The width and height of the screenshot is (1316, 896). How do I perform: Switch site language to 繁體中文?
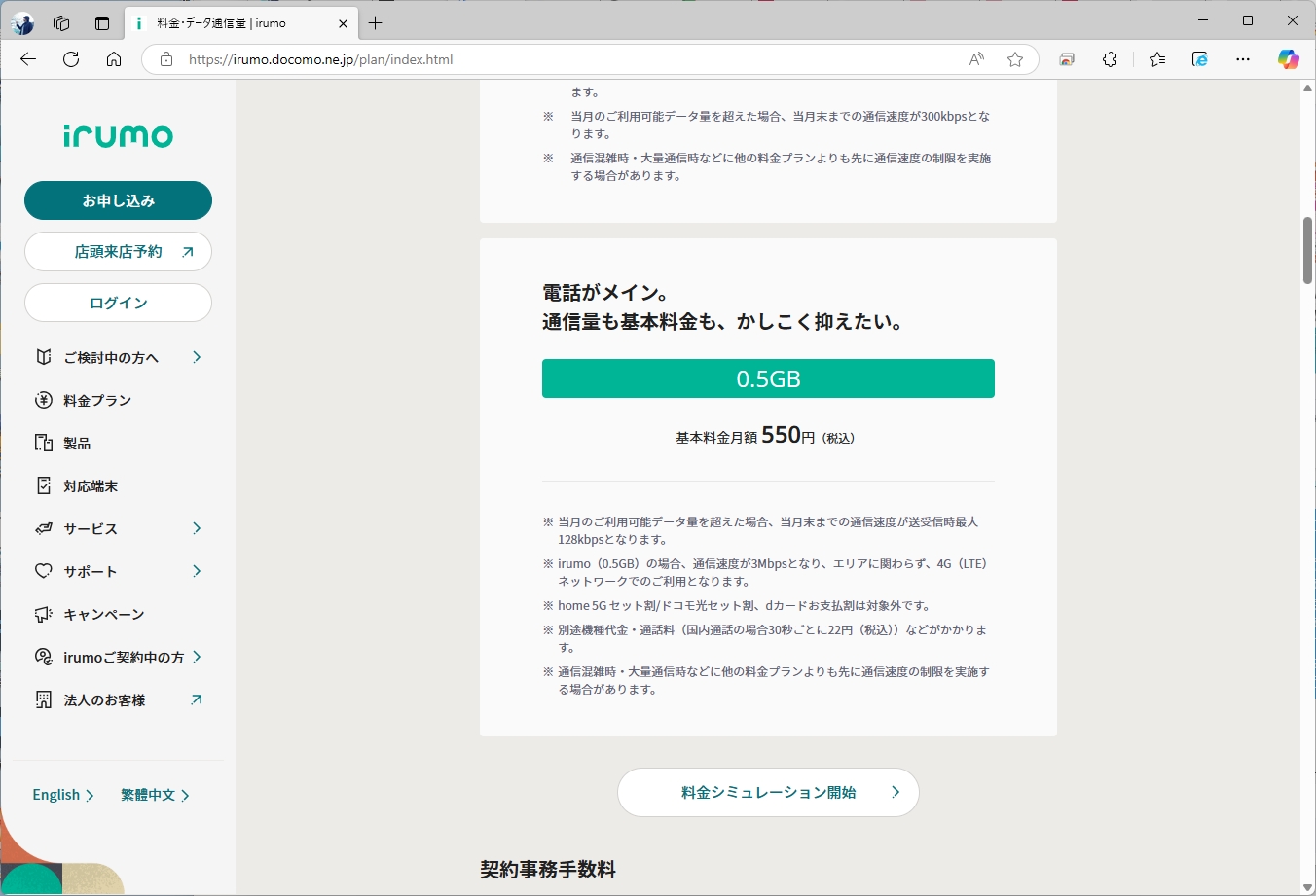click(x=155, y=795)
